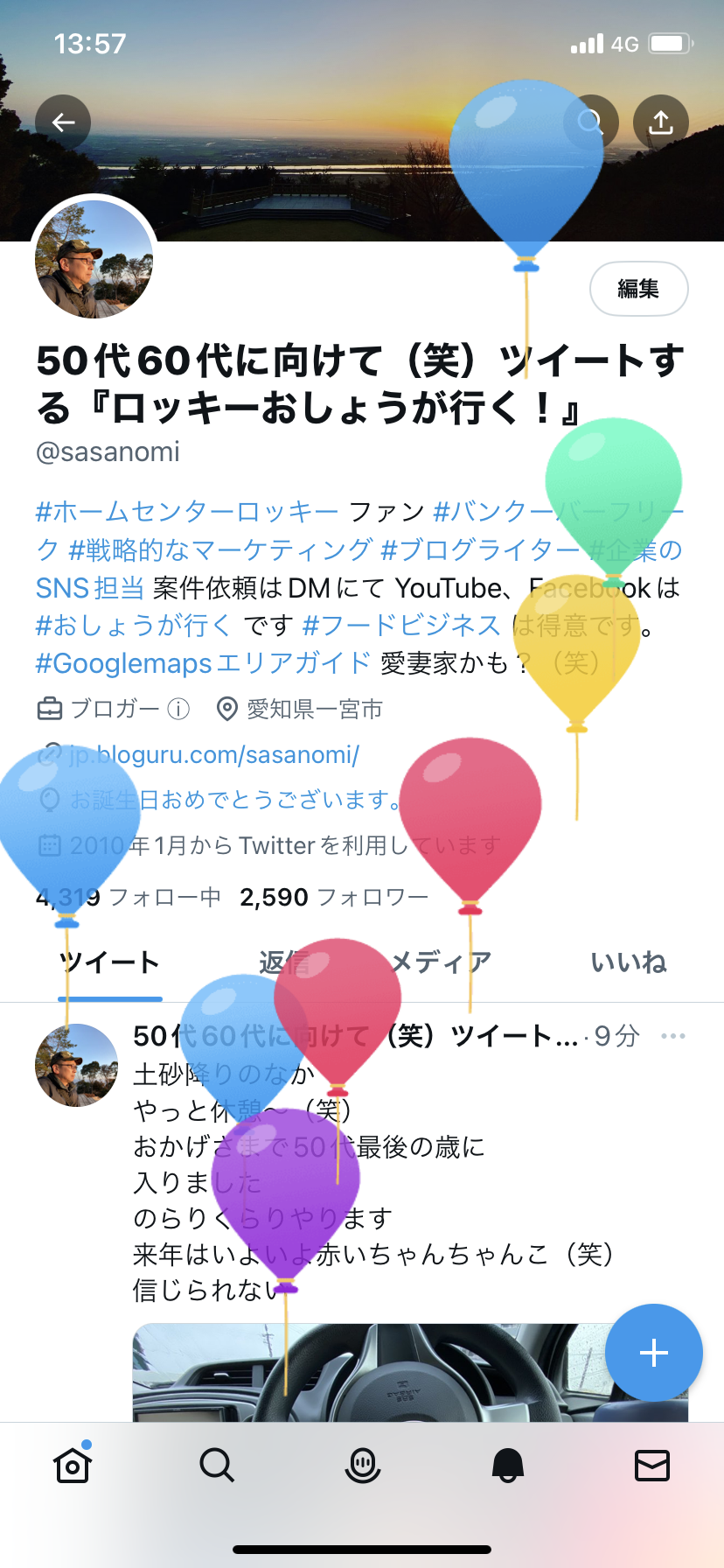
Task: Tap the share profile icon
Action: tap(661, 122)
